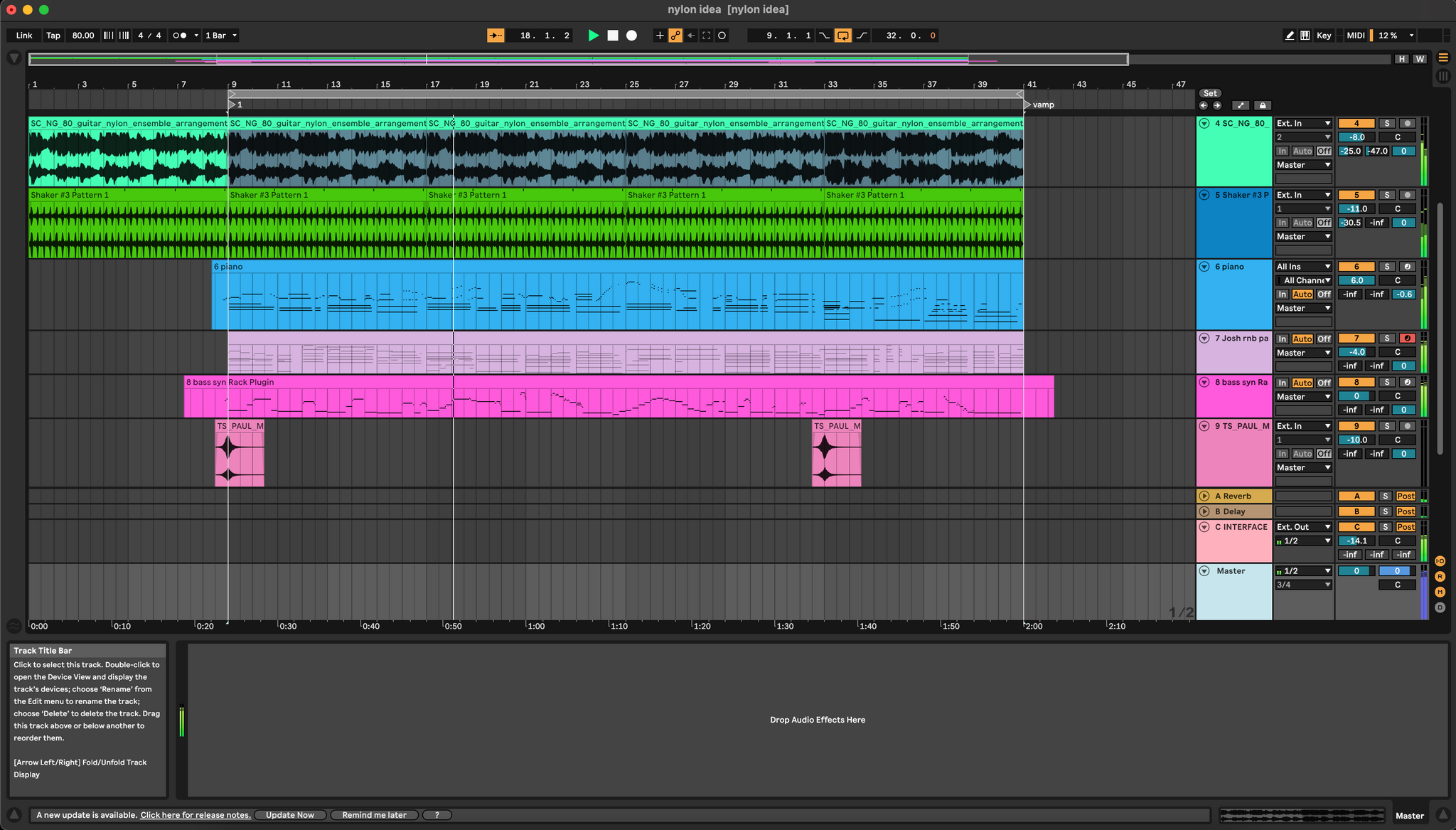Jump to Previous Locator arrow
Image resolution: width=1456 pixels, height=830 pixels.
(x=1204, y=105)
